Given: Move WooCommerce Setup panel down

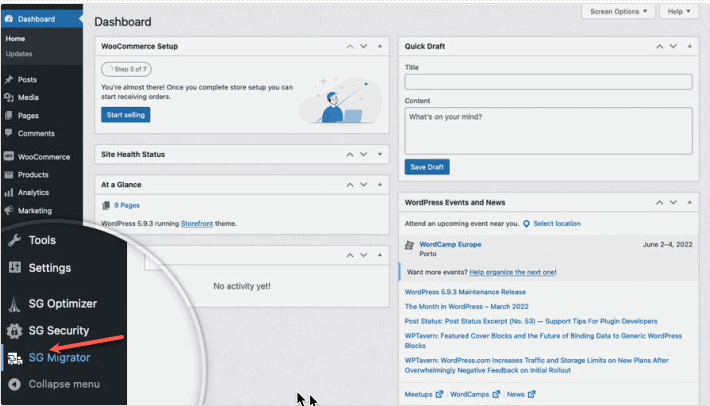Looking at the screenshot, I should point(364,46).
